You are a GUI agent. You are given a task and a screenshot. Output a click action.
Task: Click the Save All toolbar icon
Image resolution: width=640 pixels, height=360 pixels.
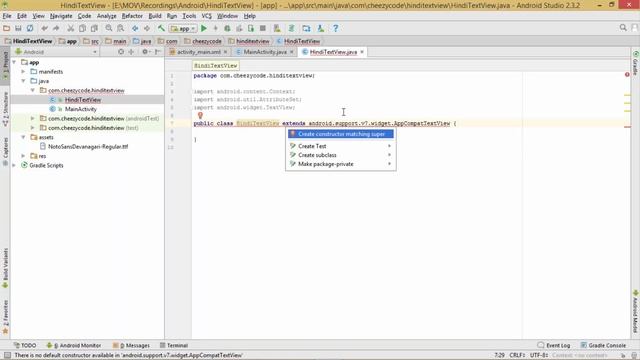pos(18,29)
